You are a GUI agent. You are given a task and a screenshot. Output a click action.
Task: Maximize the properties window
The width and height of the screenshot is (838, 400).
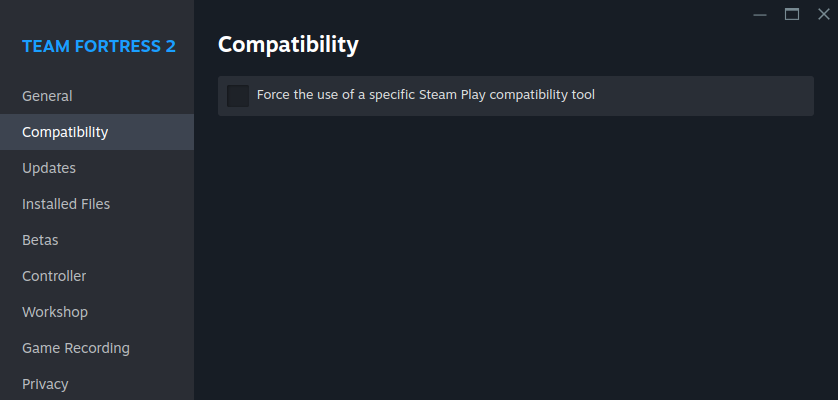coord(792,14)
